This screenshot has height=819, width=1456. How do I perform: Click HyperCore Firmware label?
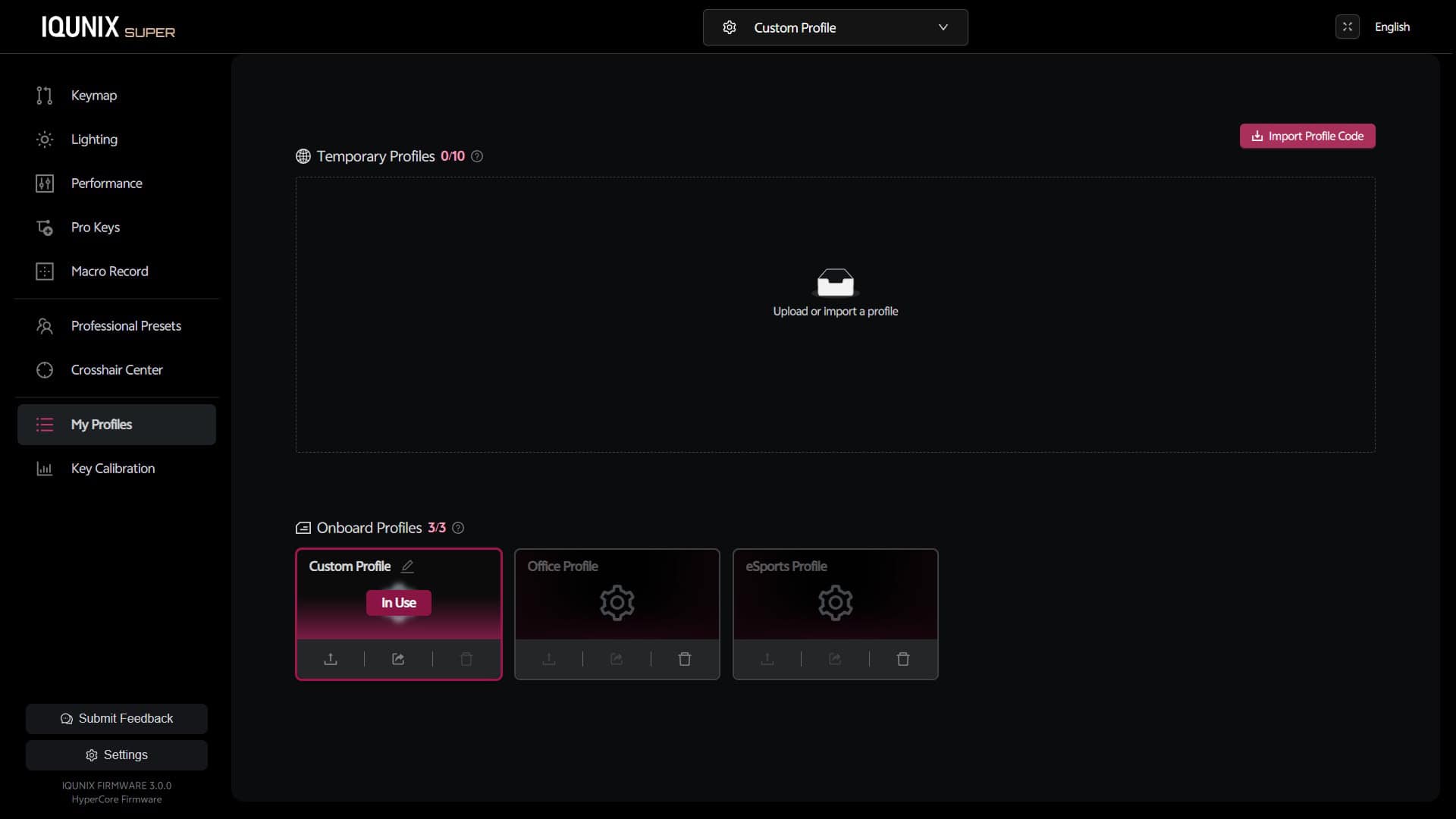coord(117,799)
